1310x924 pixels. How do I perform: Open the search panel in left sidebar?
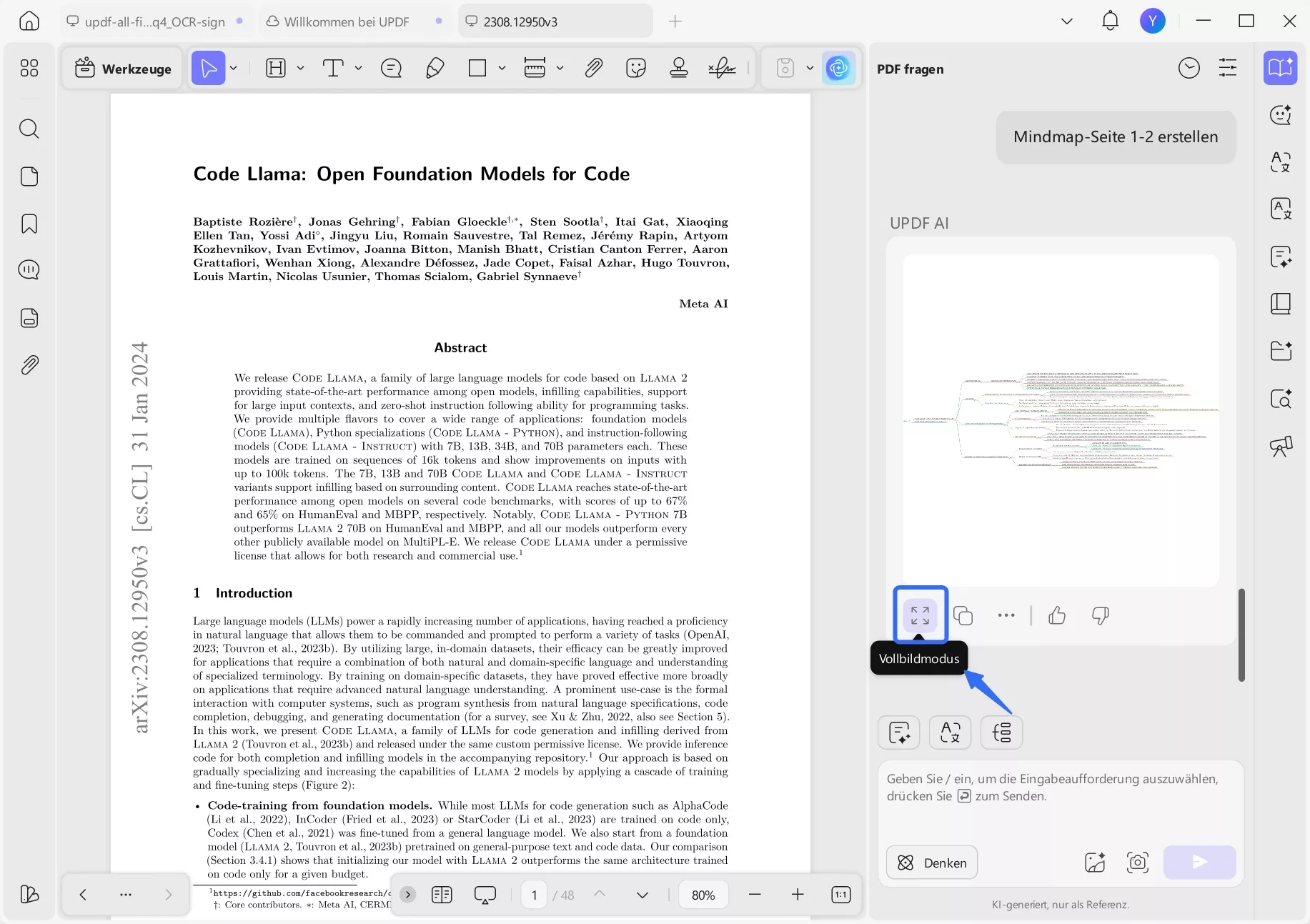(x=29, y=129)
